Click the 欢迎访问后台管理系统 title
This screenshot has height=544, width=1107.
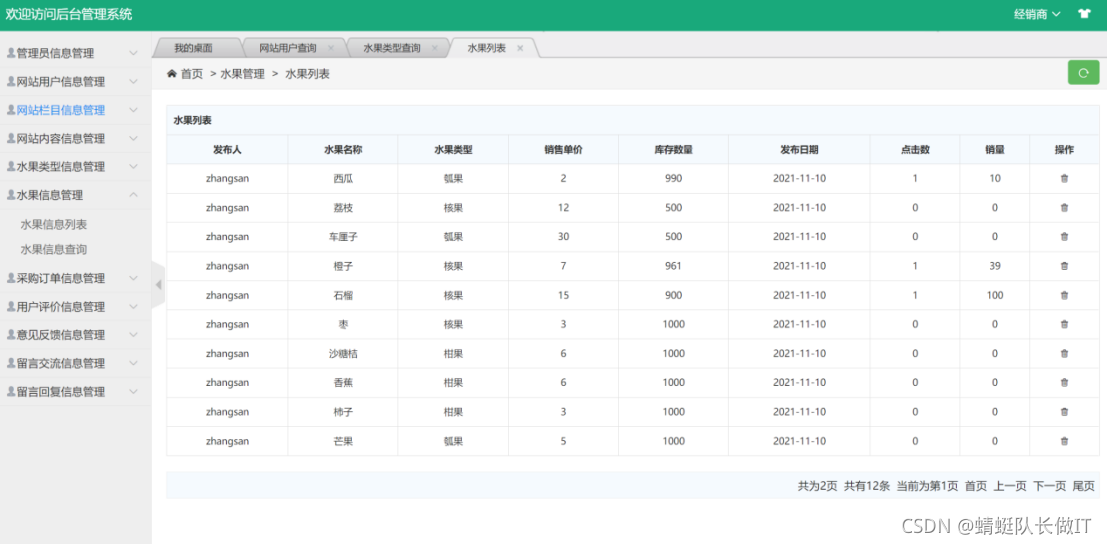68,14
